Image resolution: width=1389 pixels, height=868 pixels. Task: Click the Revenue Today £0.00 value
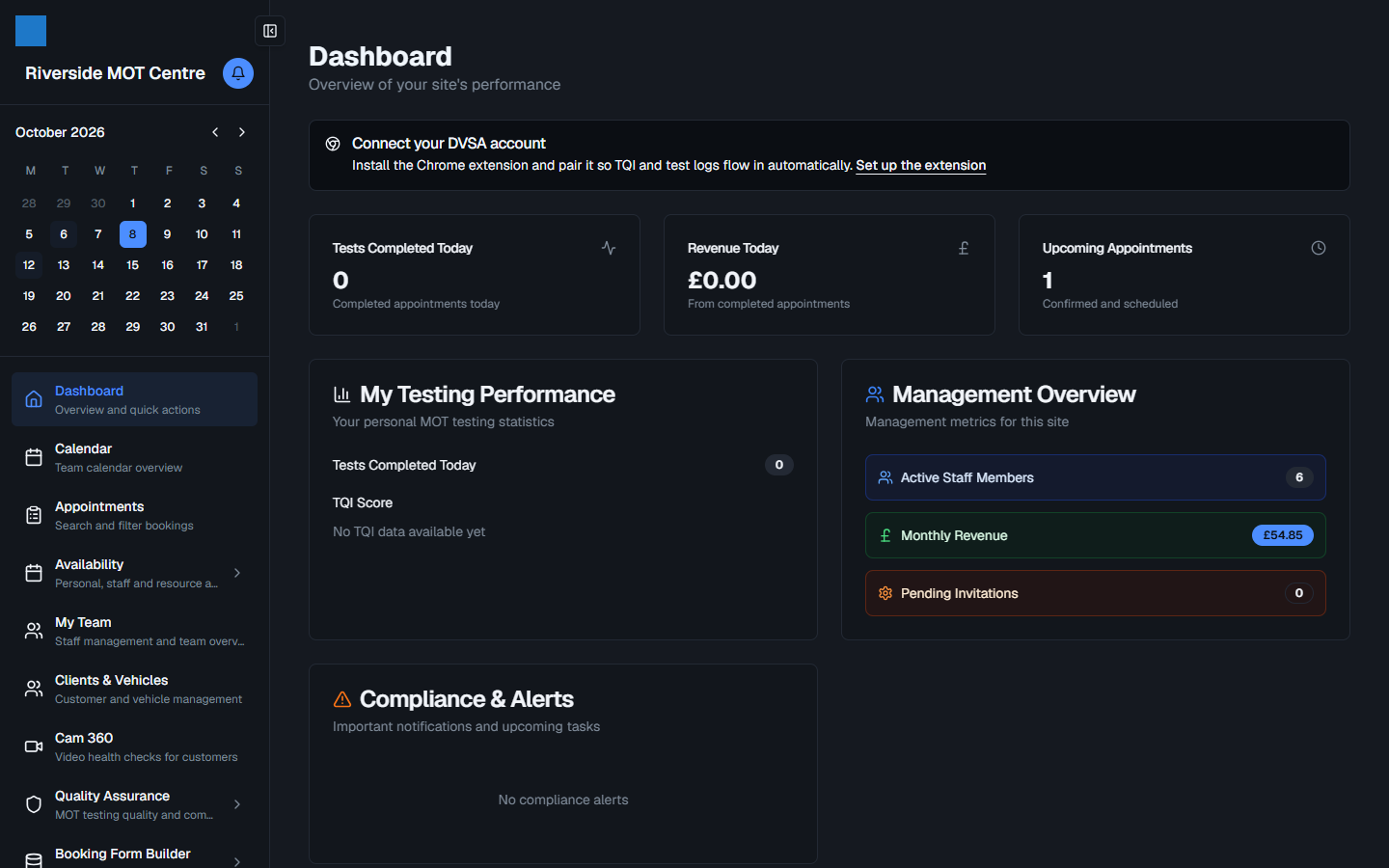point(722,281)
